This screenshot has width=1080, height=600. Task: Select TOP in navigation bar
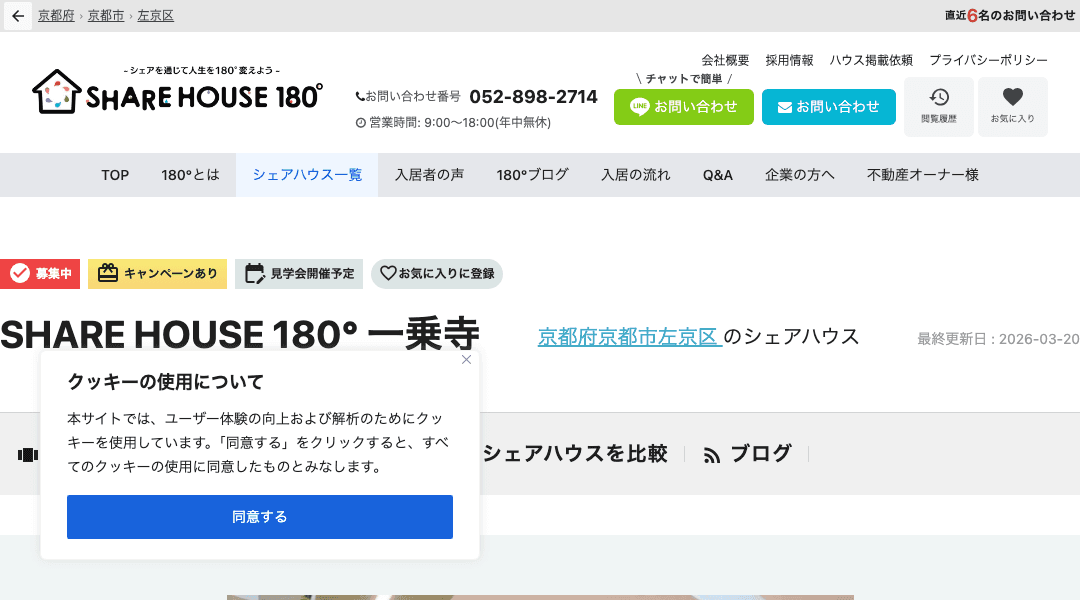pyautogui.click(x=115, y=175)
